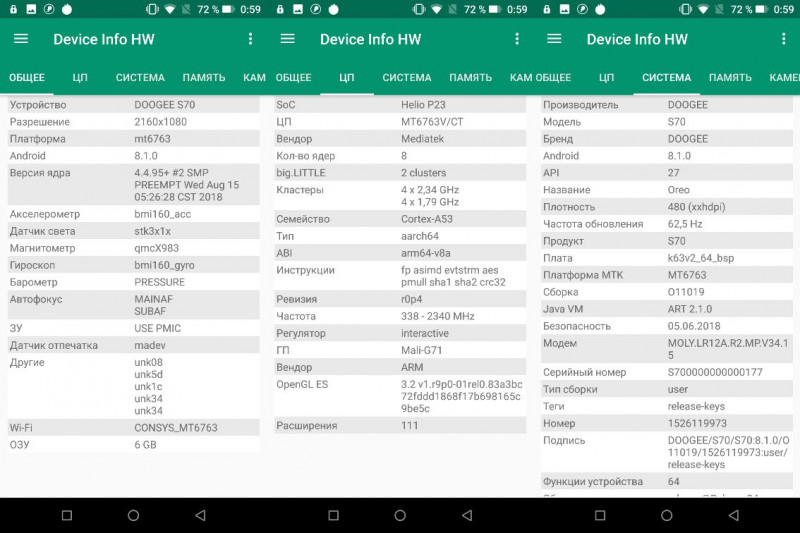Tap recents square button on right screen
This screenshot has height=533, width=800.
[600, 515]
